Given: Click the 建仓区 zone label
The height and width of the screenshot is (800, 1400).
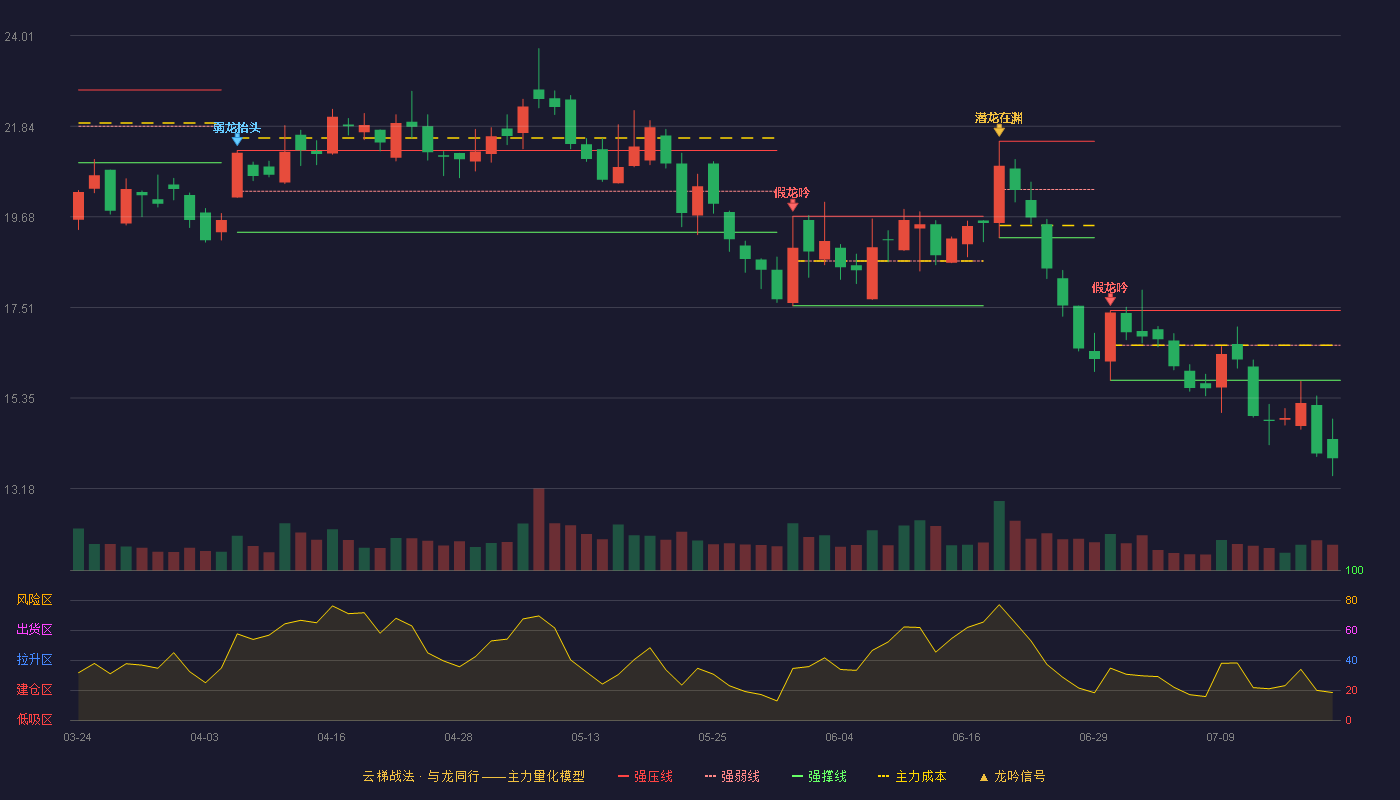Looking at the screenshot, I should pos(34,690).
